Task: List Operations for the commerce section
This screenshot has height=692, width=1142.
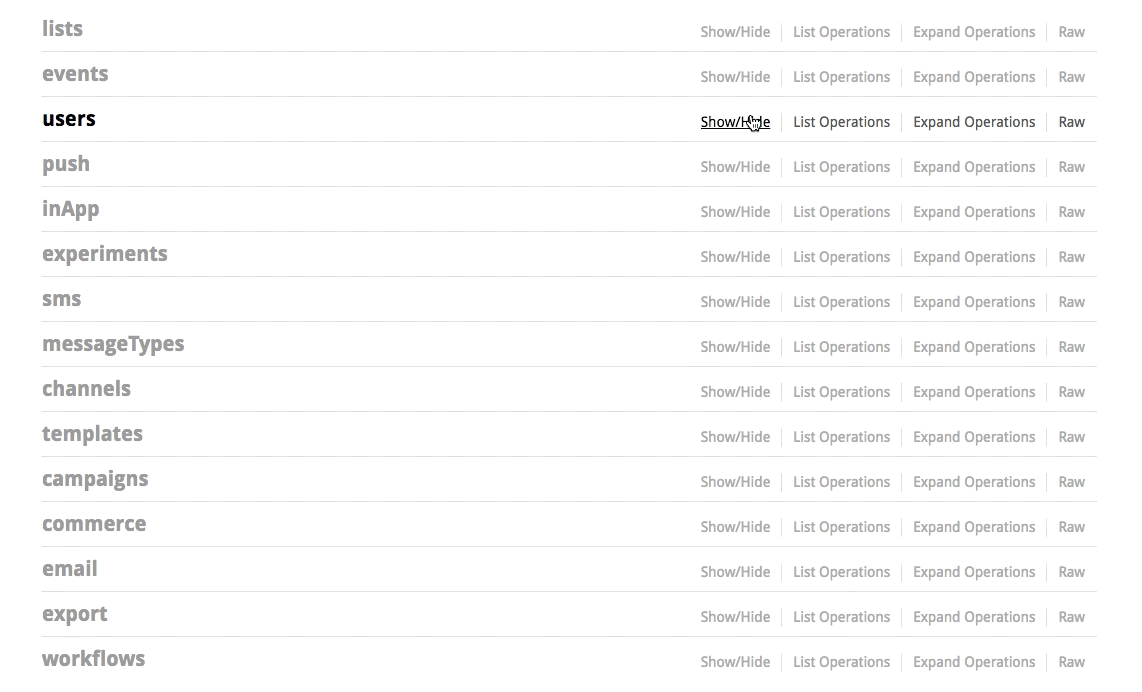Action: coord(841,527)
